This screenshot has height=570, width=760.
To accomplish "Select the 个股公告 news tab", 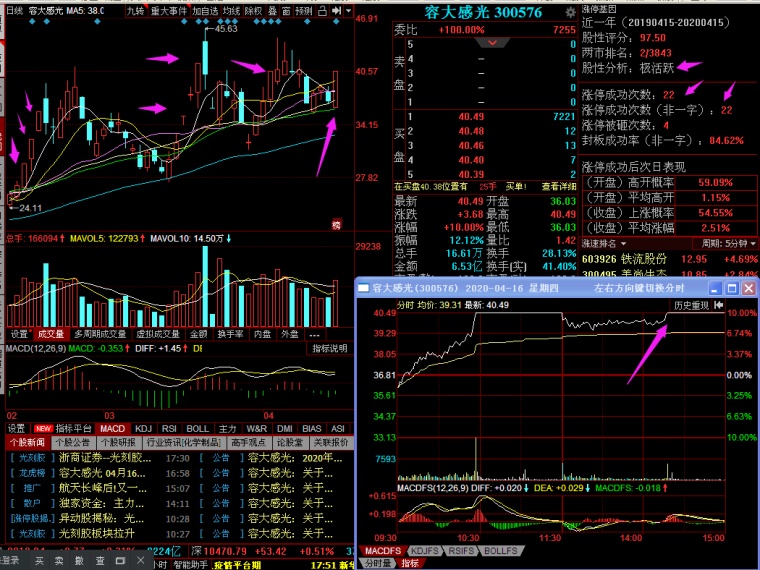I will (x=72, y=442).
